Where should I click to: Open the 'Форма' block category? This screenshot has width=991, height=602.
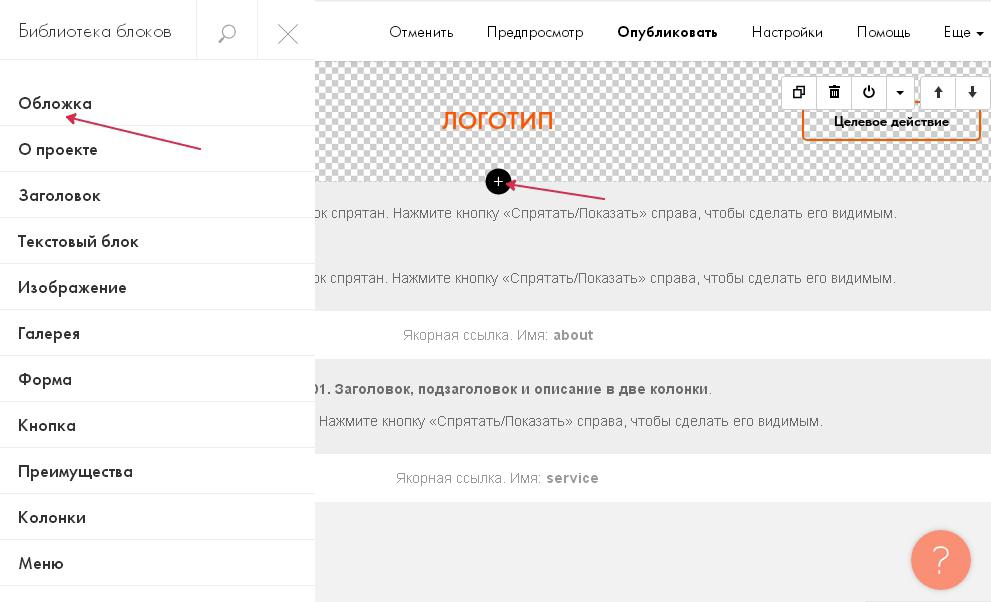pos(45,380)
